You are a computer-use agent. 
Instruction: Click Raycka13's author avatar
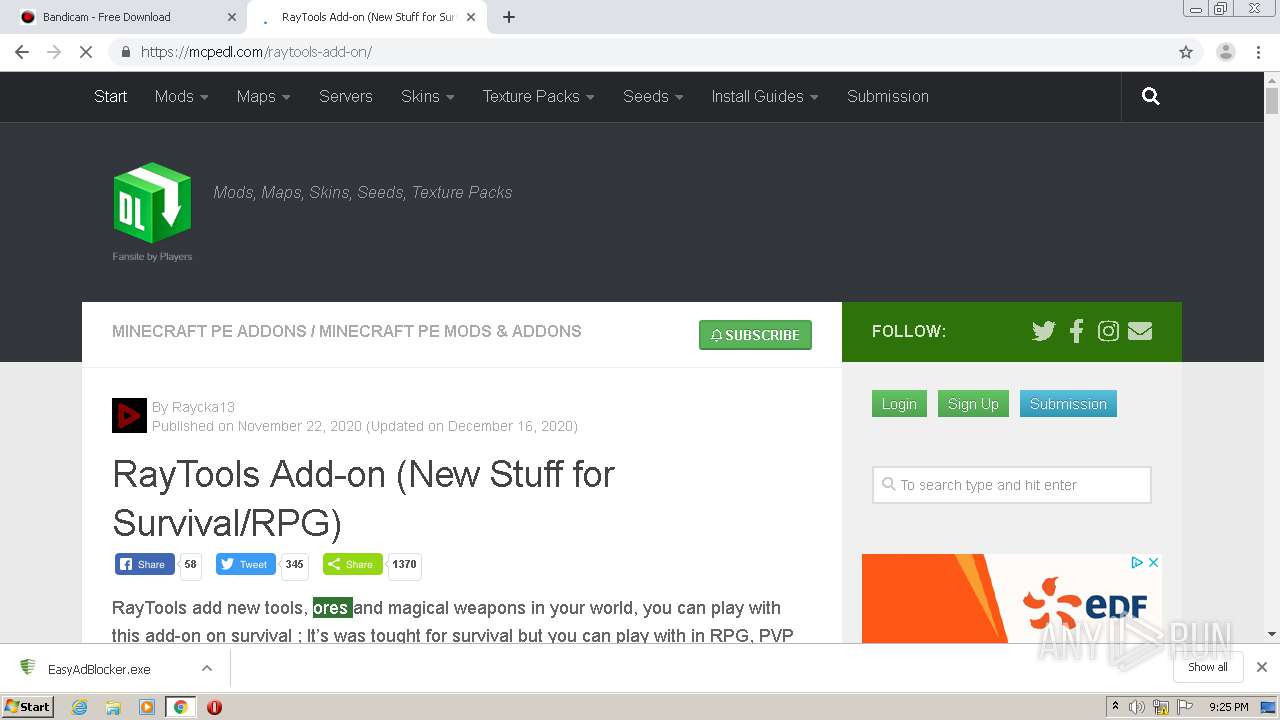[x=129, y=415]
